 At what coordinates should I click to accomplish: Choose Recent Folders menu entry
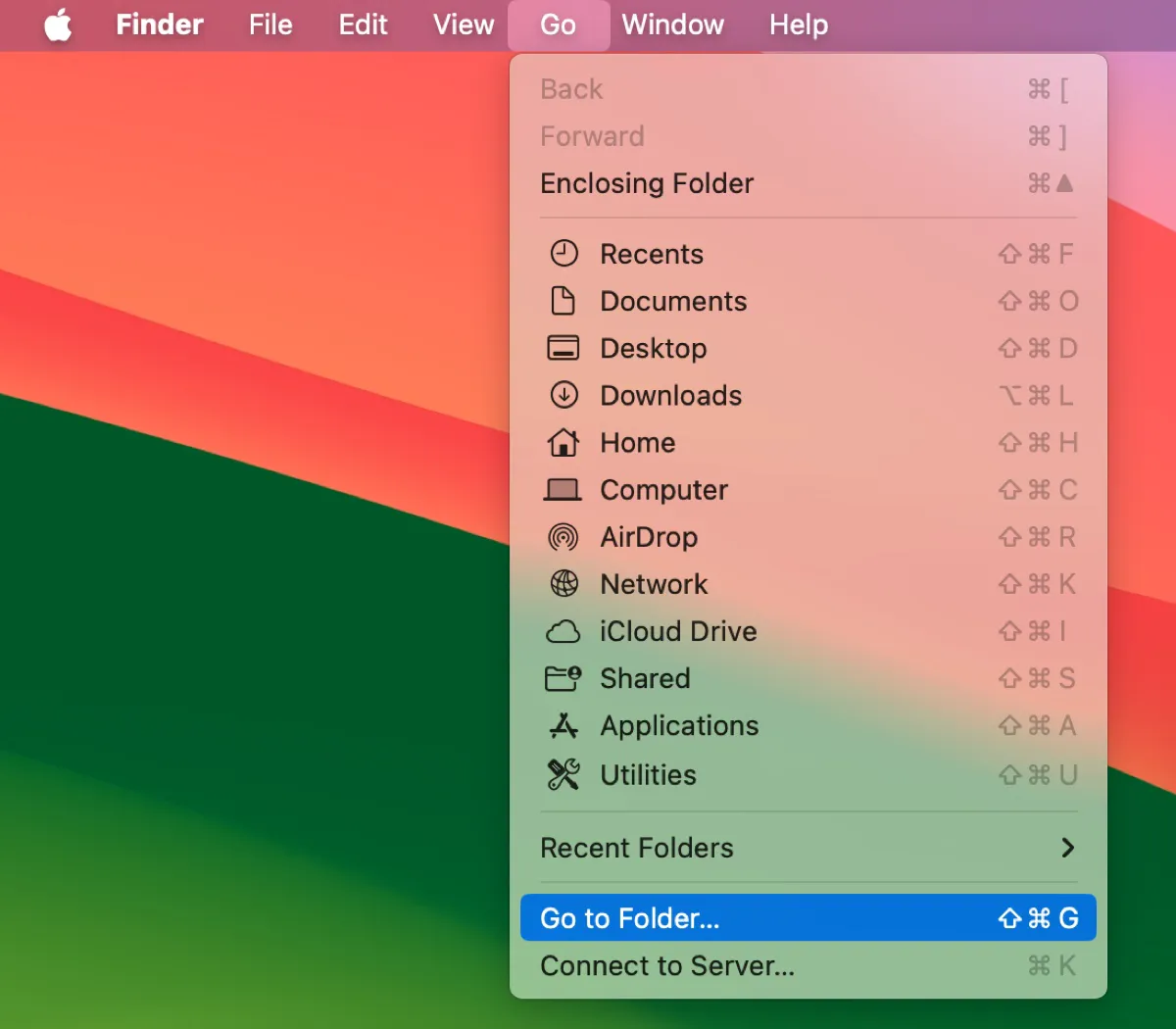pyautogui.click(x=808, y=848)
